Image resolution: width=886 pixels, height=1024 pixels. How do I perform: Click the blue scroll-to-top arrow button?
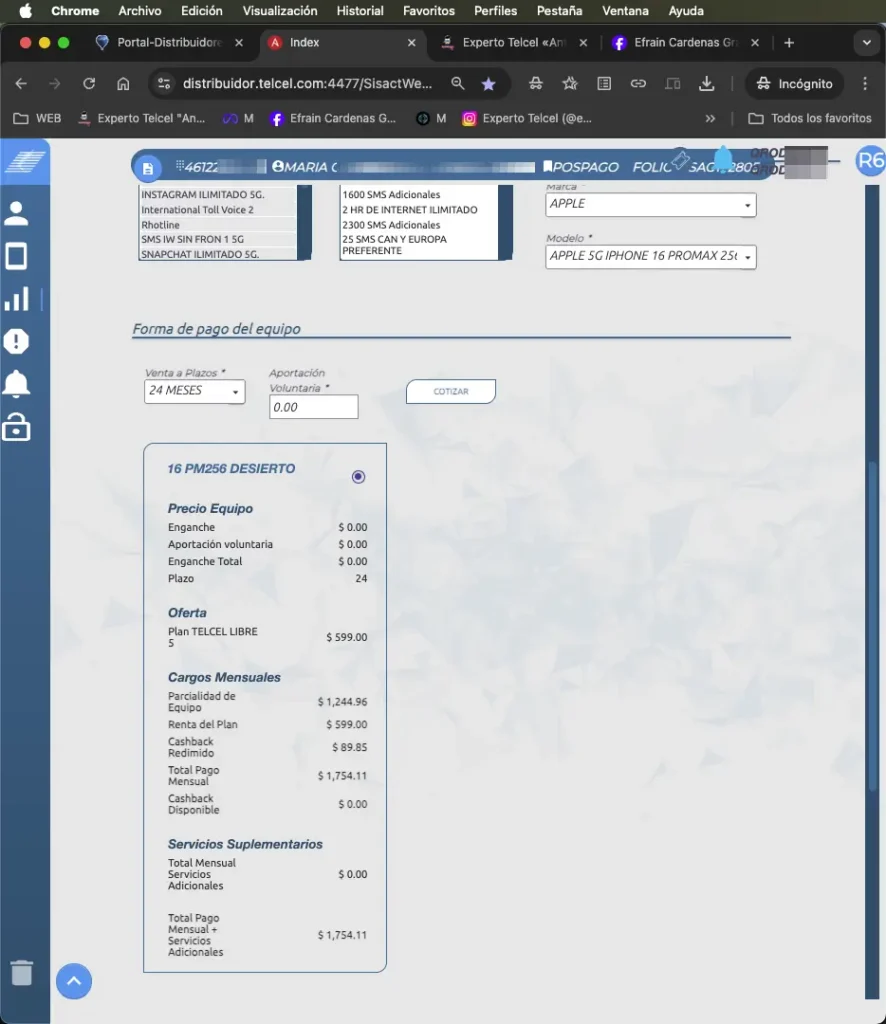pyautogui.click(x=74, y=981)
